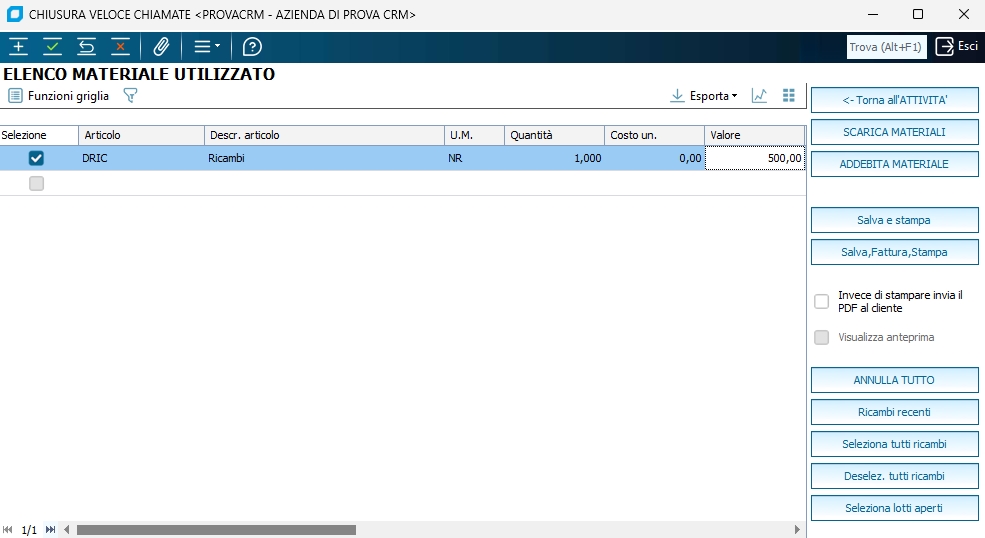The width and height of the screenshot is (985, 538).
Task: Click '<- Torna all'ATTIVITA'' button
Action: [x=895, y=100]
